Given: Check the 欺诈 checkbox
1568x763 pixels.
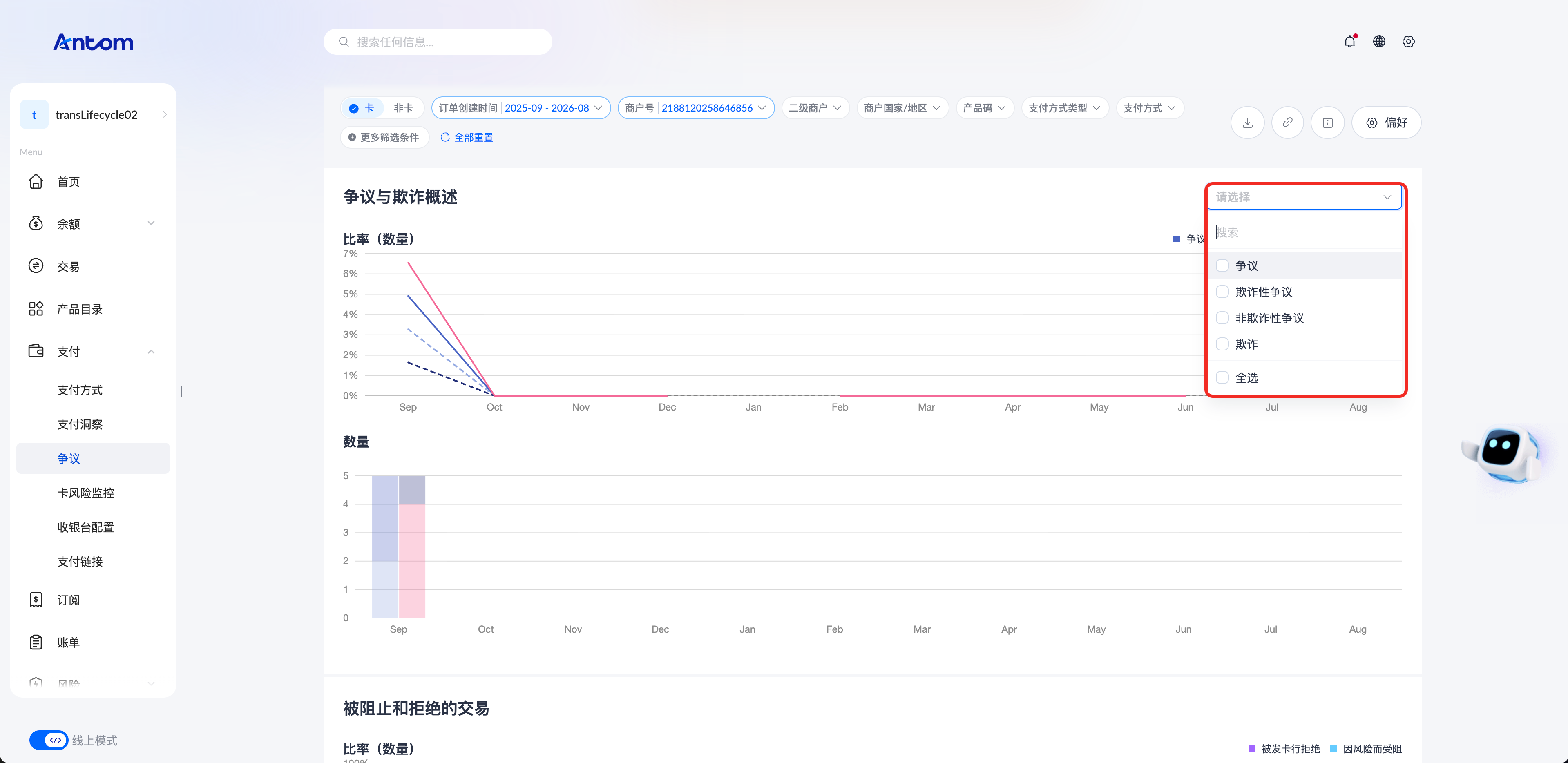Looking at the screenshot, I should tap(1222, 344).
